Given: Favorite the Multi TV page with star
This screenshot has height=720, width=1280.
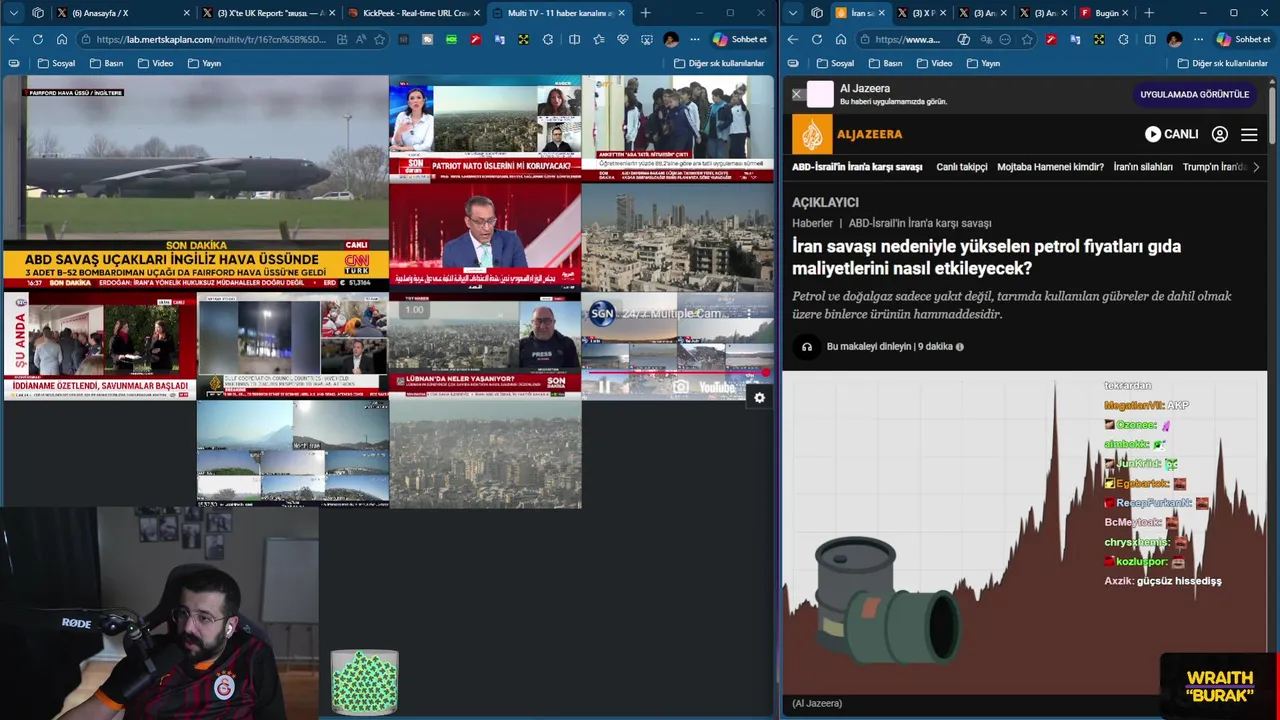Looking at the screenshot, I should click(379, 39).
